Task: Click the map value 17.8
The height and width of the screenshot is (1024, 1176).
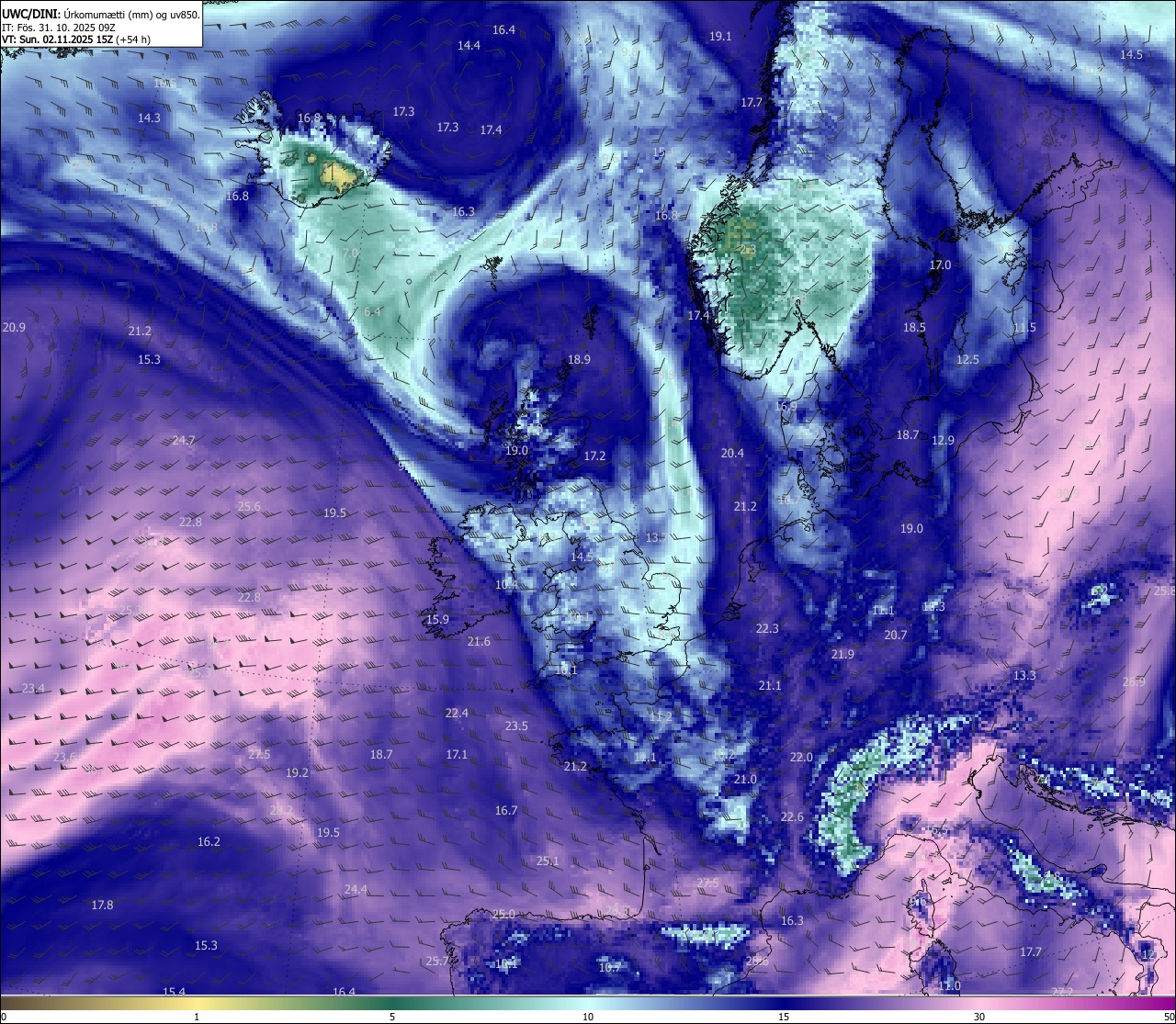Action: click(x=102, y=905)
